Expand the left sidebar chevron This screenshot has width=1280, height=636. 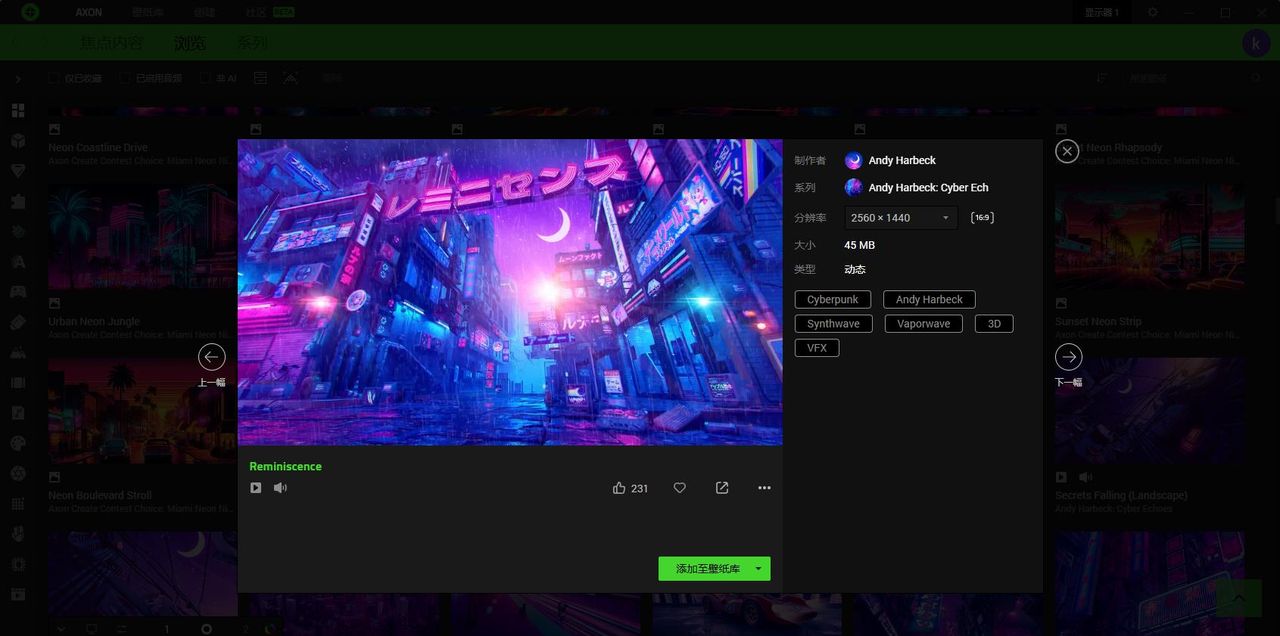click(x=18, y=79)
